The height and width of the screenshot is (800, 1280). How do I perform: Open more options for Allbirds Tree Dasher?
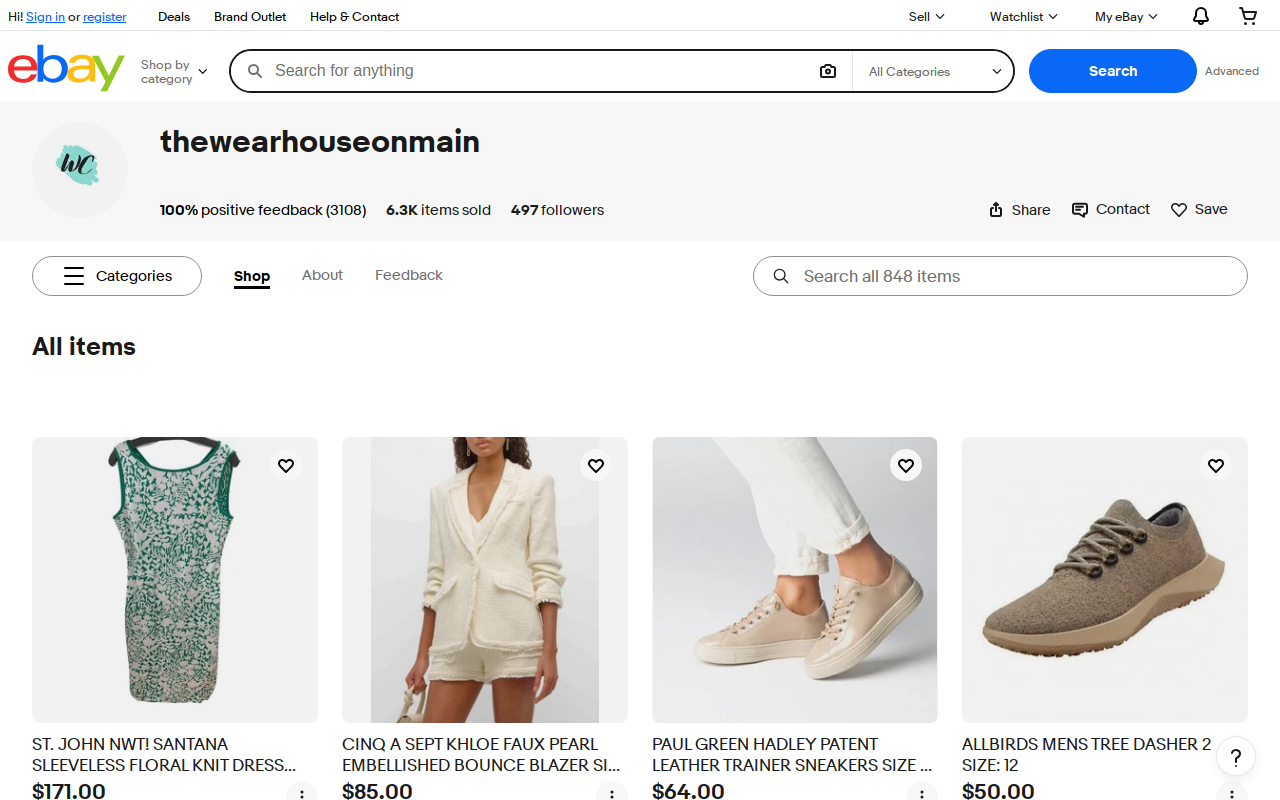(1232, 793)
